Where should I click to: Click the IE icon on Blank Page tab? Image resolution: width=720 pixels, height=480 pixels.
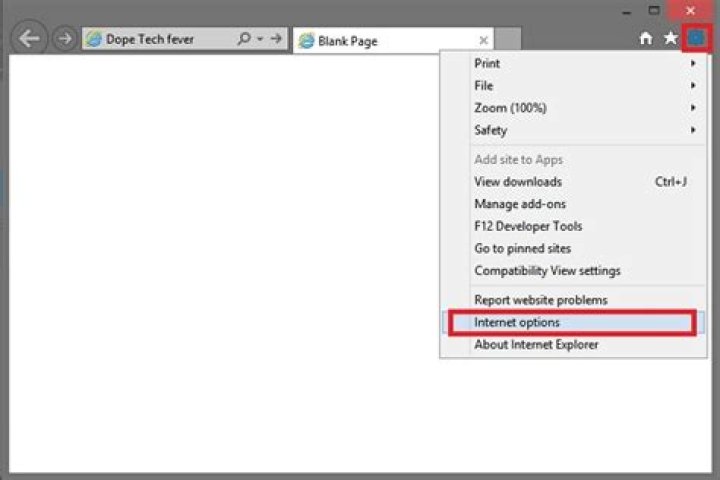click(x=306, y=41)
